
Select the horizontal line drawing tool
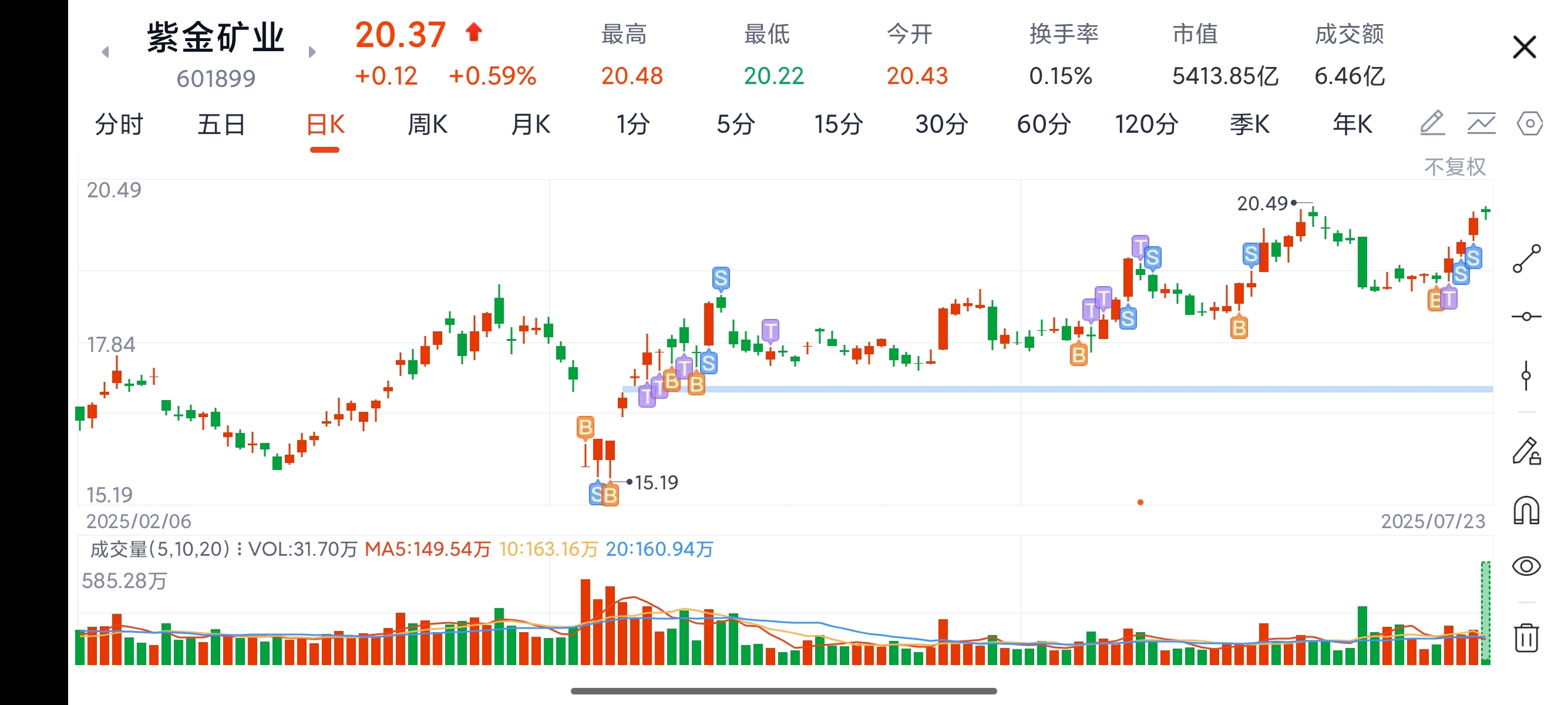click(1527, 317)
